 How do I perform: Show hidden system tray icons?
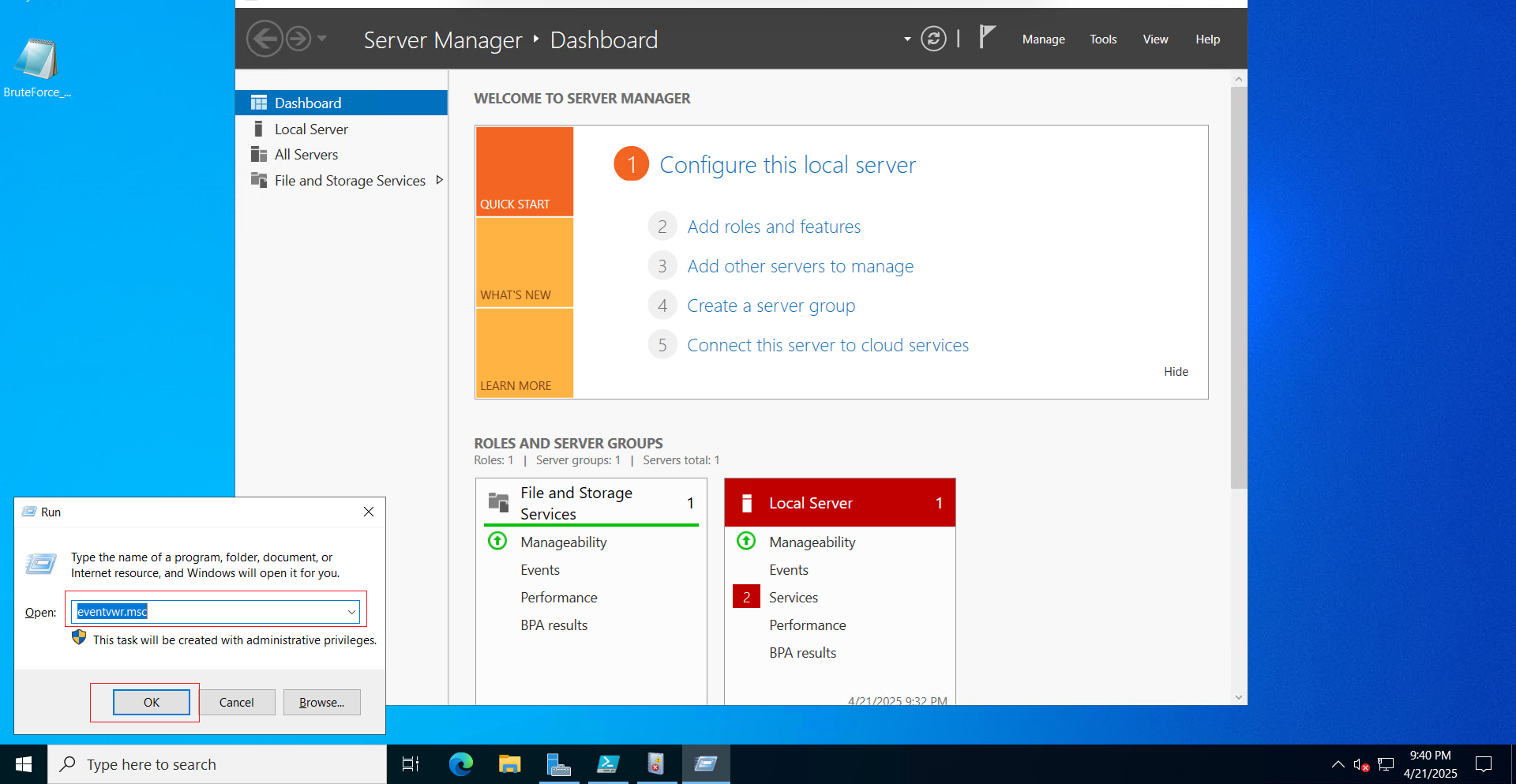click(x=1338, y=764)
